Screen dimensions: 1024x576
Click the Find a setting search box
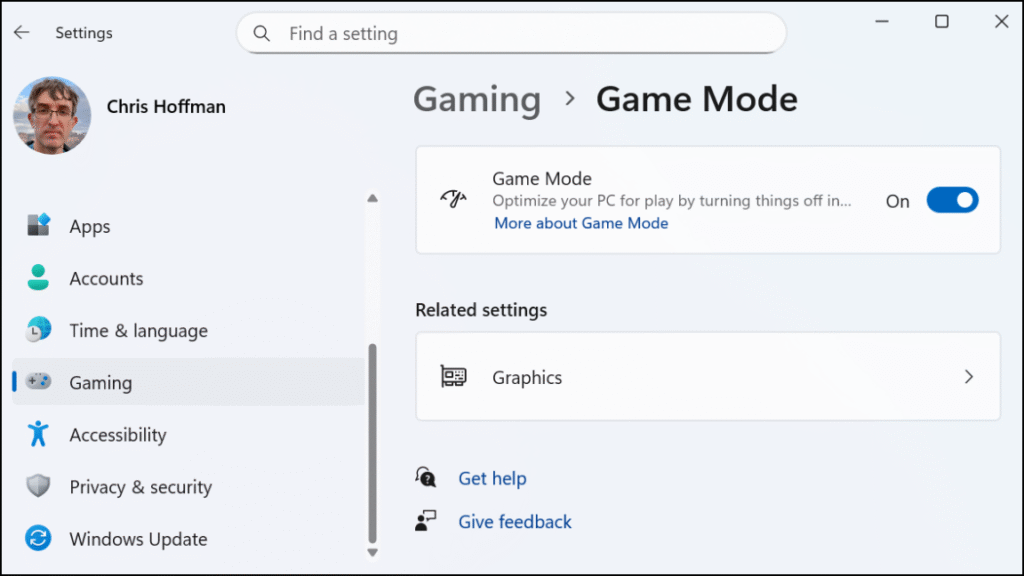(x=520, y=34)
